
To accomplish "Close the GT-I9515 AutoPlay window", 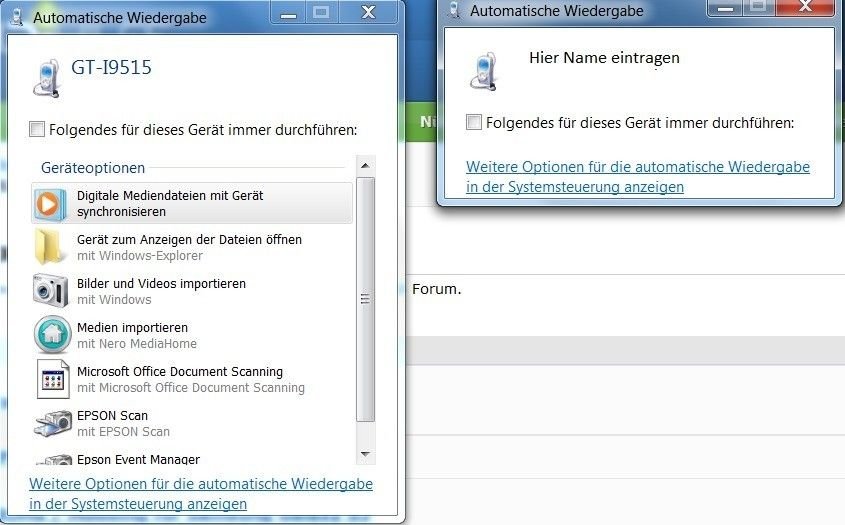I will pos(369,13).
